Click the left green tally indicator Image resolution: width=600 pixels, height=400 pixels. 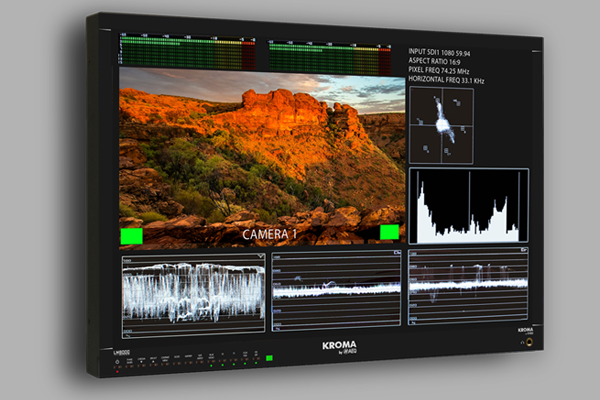(x=131, y=236)
